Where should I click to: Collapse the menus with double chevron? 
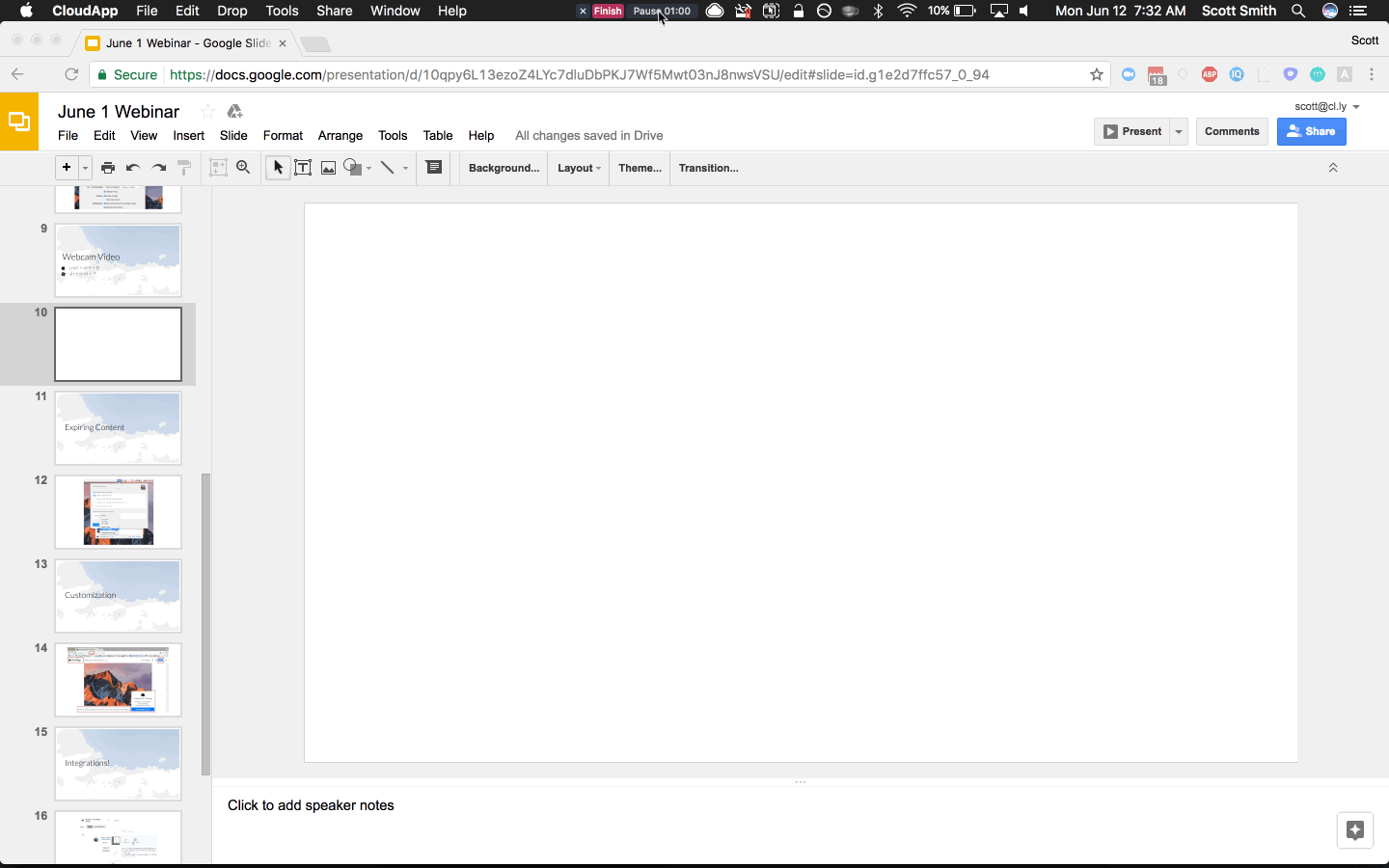click(x=1333, y=168)
